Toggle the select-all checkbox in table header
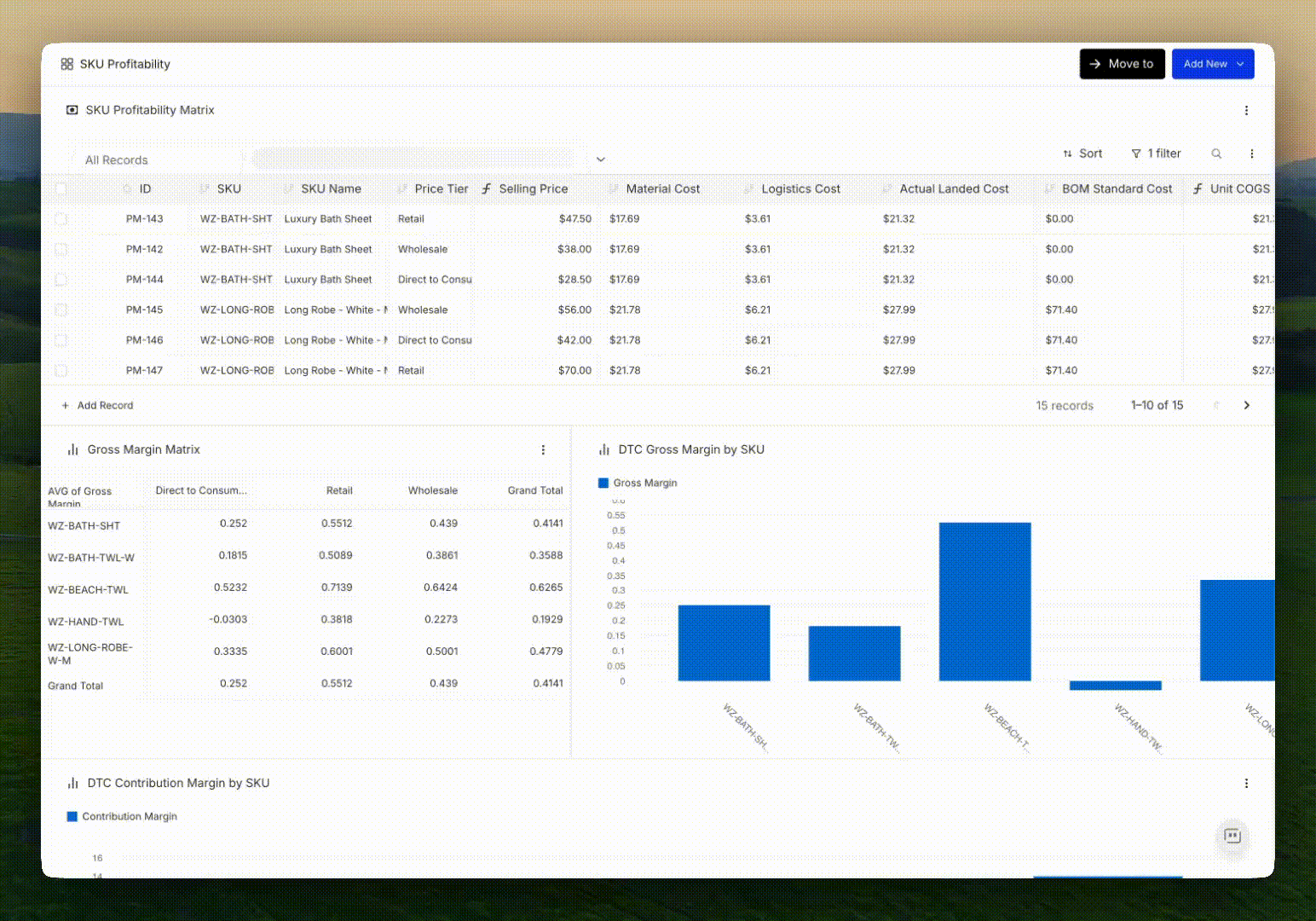This screenshot has width=1316, height=921. point(61,189)
